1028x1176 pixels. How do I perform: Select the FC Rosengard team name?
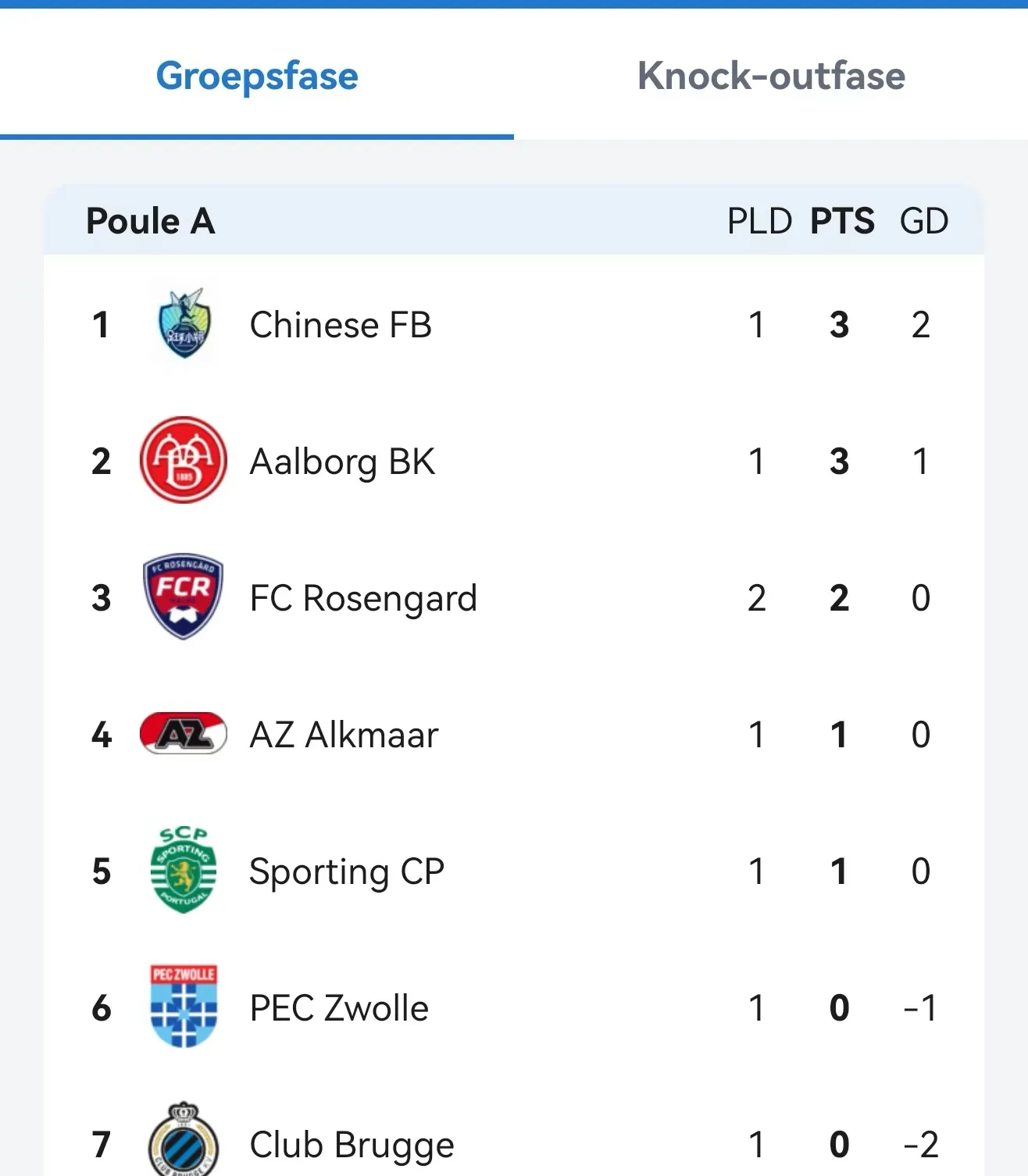(363, 599)
